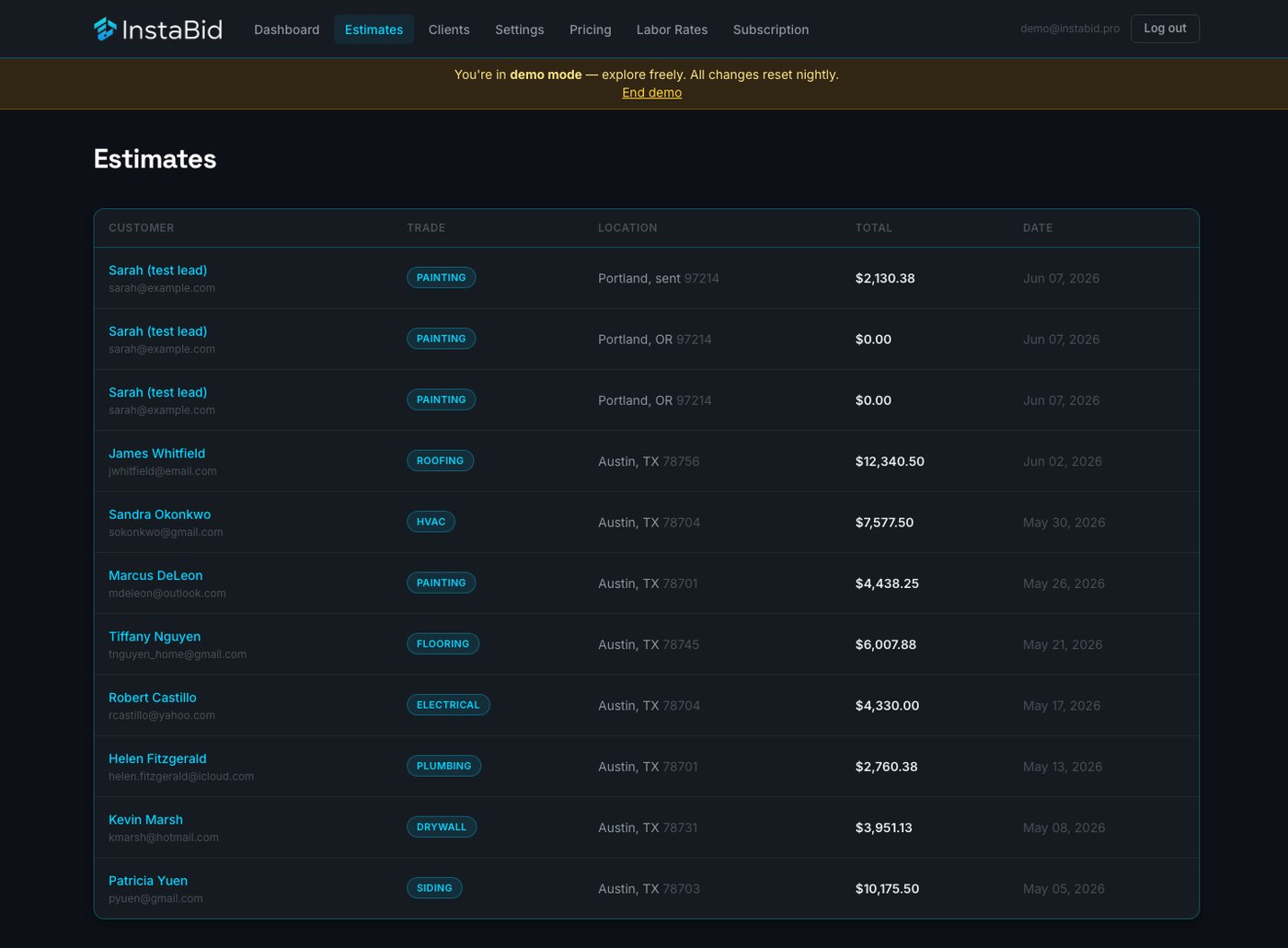Screen dimensions: 1288x948
Task: Open Helen Fitzgerald's estimate
Action: click(157, 758)
